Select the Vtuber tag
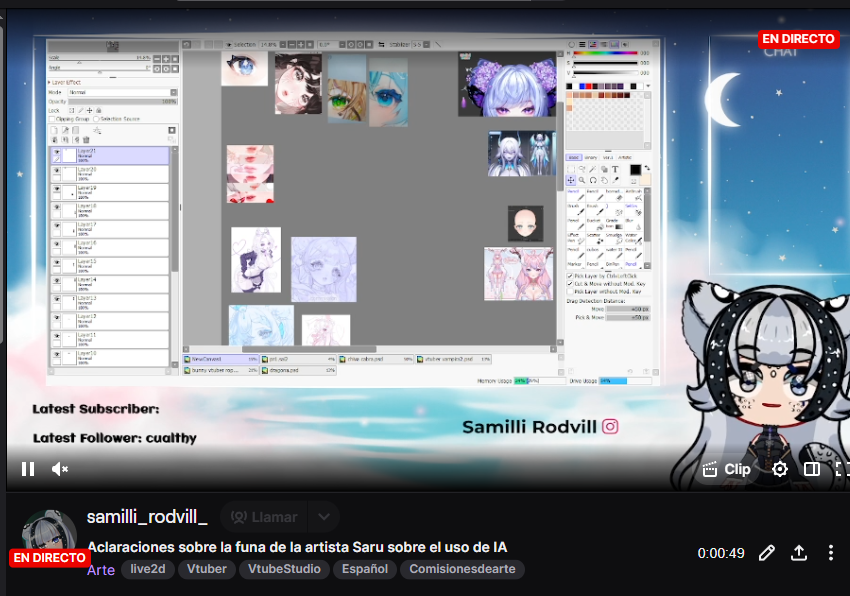The width and height of the screenshot is (850, 596). pos(207,569)
